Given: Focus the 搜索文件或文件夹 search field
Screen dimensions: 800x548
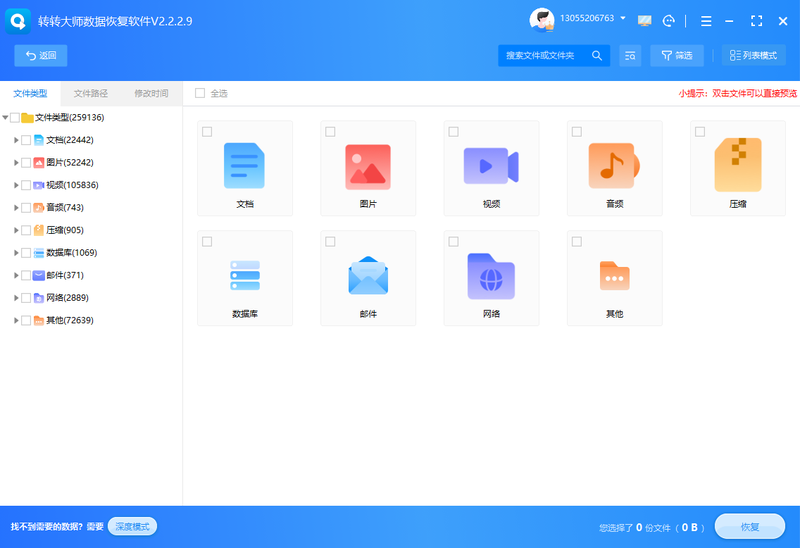Looking at the screenshot, I should point(544,56).
